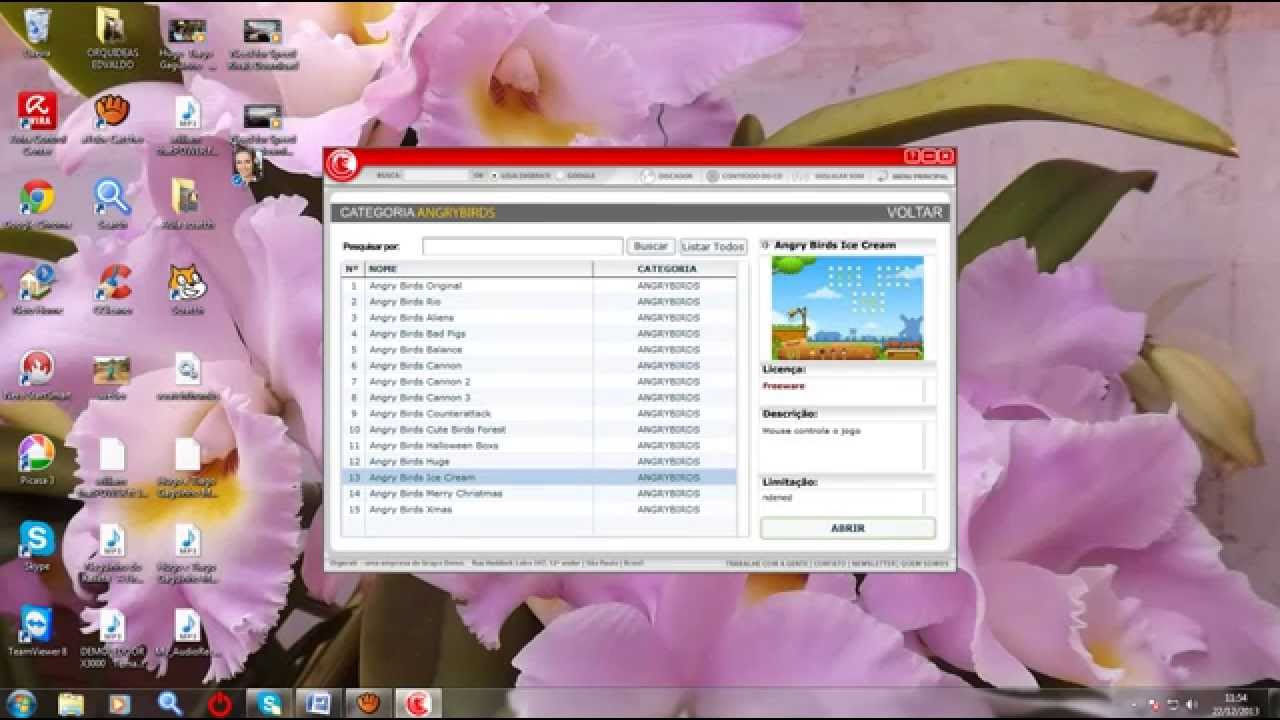Image resolution: width=1280 pixels, height=720 pixels.
Task: Click the Discador icon in the toolbar
Action: [648, 176]
